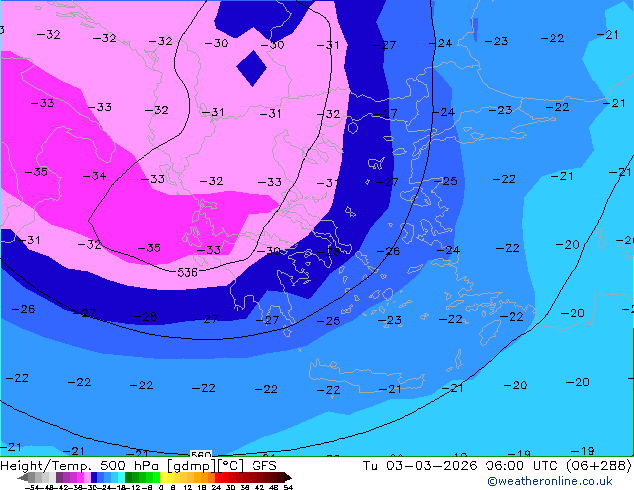Click the 560 contour label at the map bottom
The height and width of the screenshot is (490, 634).
201,454
